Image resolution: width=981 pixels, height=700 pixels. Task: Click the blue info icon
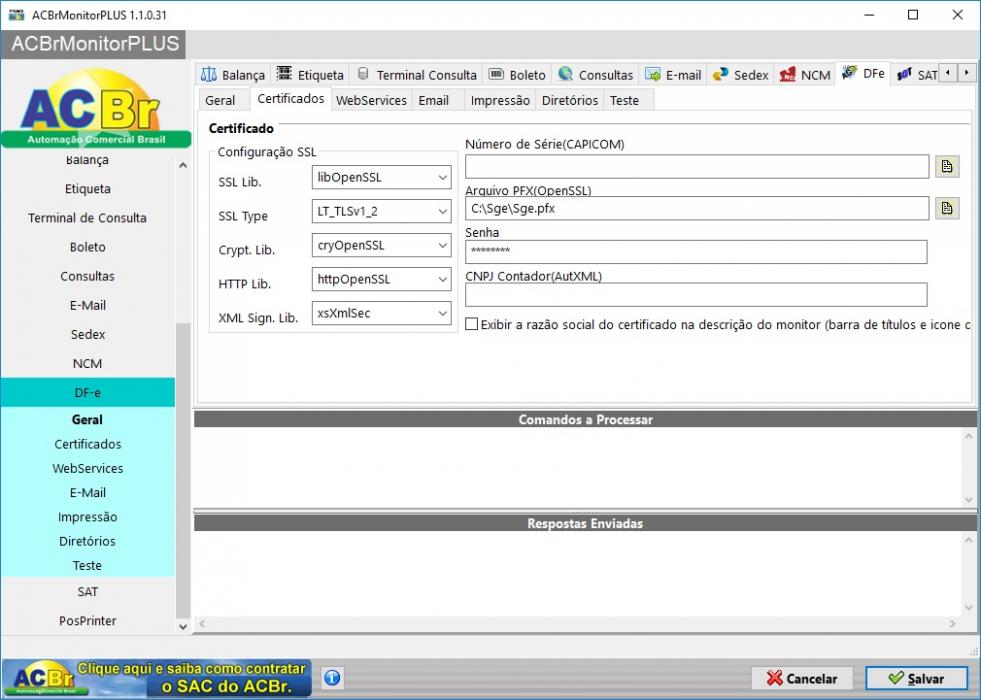coord(332,677)
